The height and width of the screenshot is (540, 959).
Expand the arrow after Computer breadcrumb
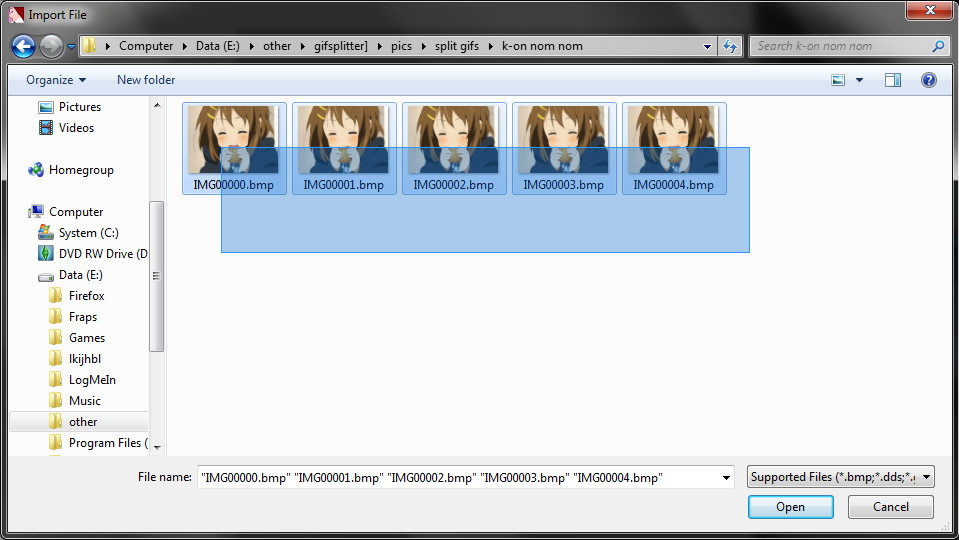(x=185, y=46)
